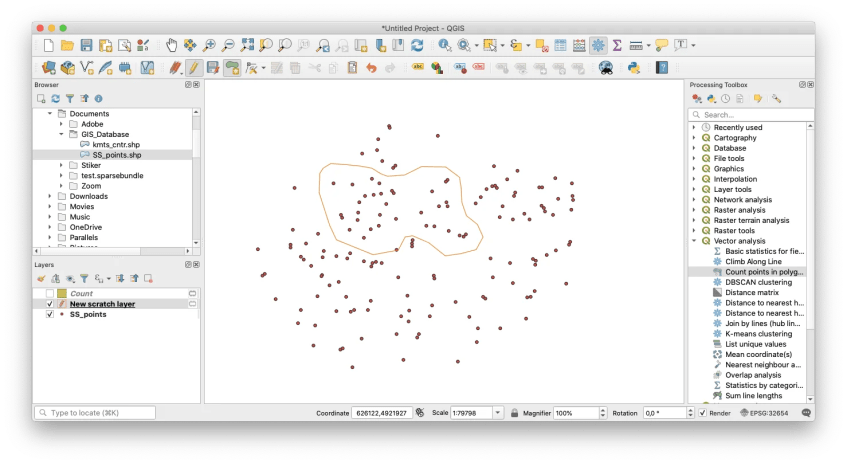Select the New scratch layer
The width and height of the screenshot is (847, 463).
(102, 304)
